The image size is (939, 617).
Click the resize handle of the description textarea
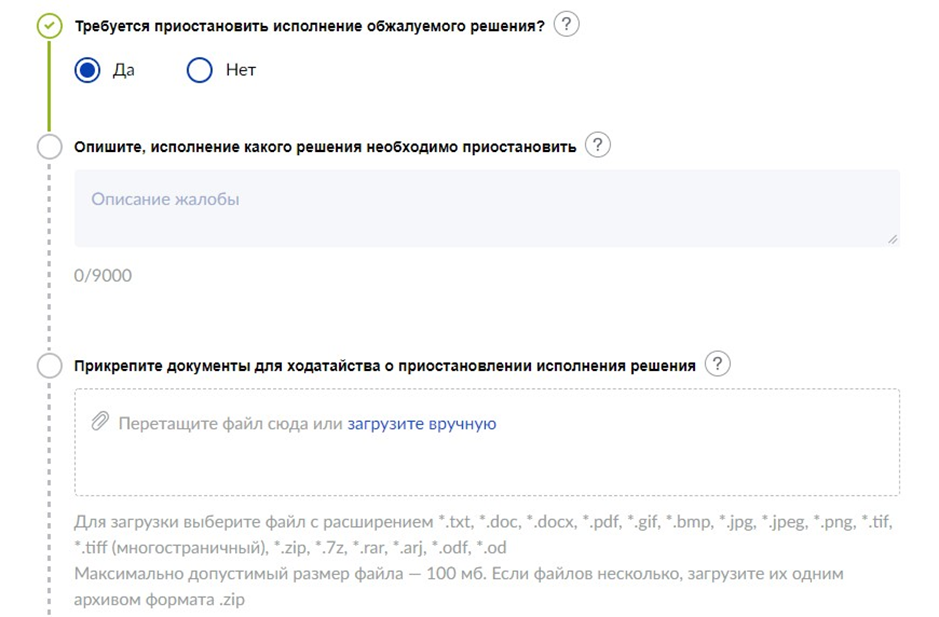892,239
